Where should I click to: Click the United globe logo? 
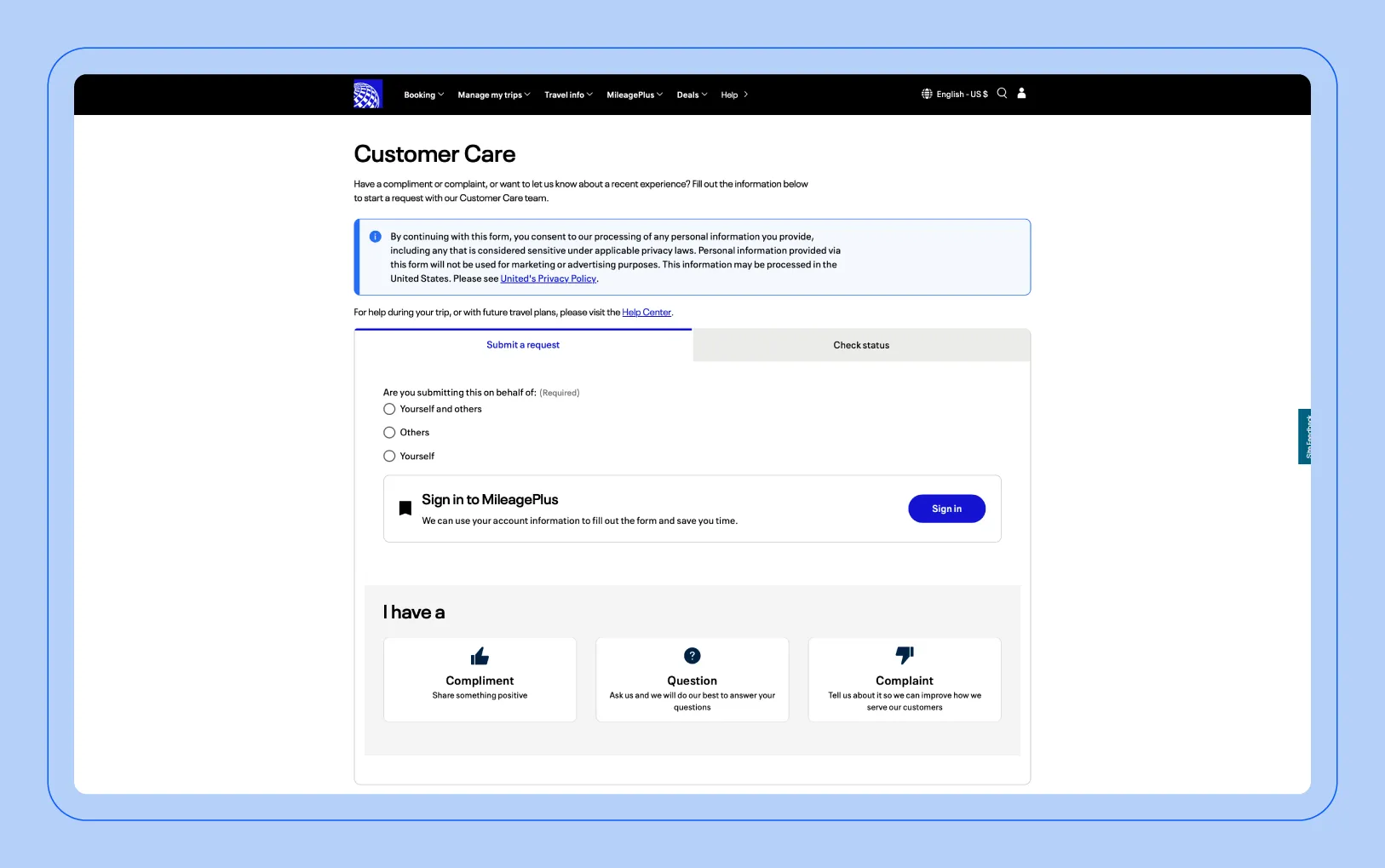point(368,95)
